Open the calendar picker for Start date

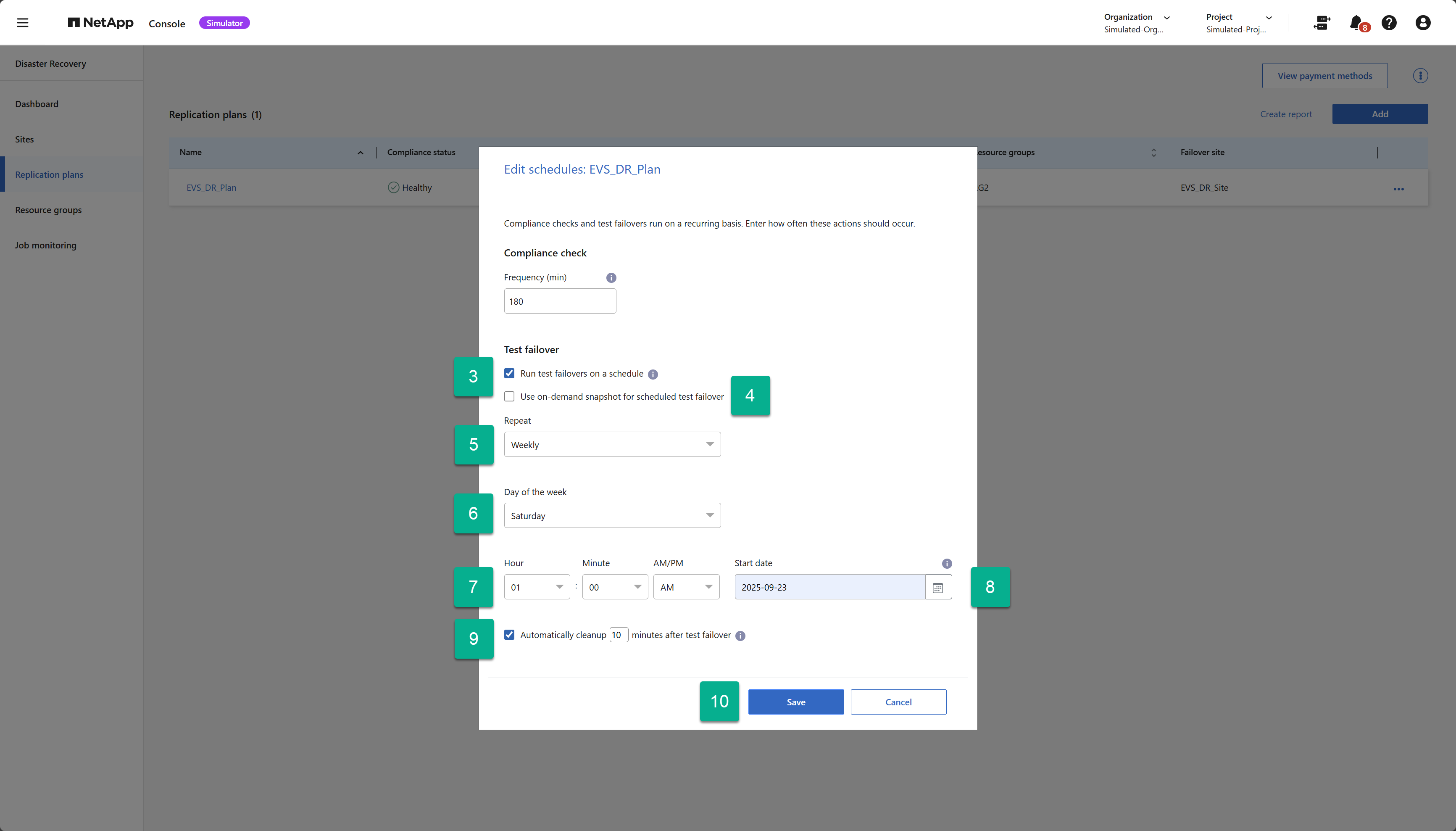[937, 587]
